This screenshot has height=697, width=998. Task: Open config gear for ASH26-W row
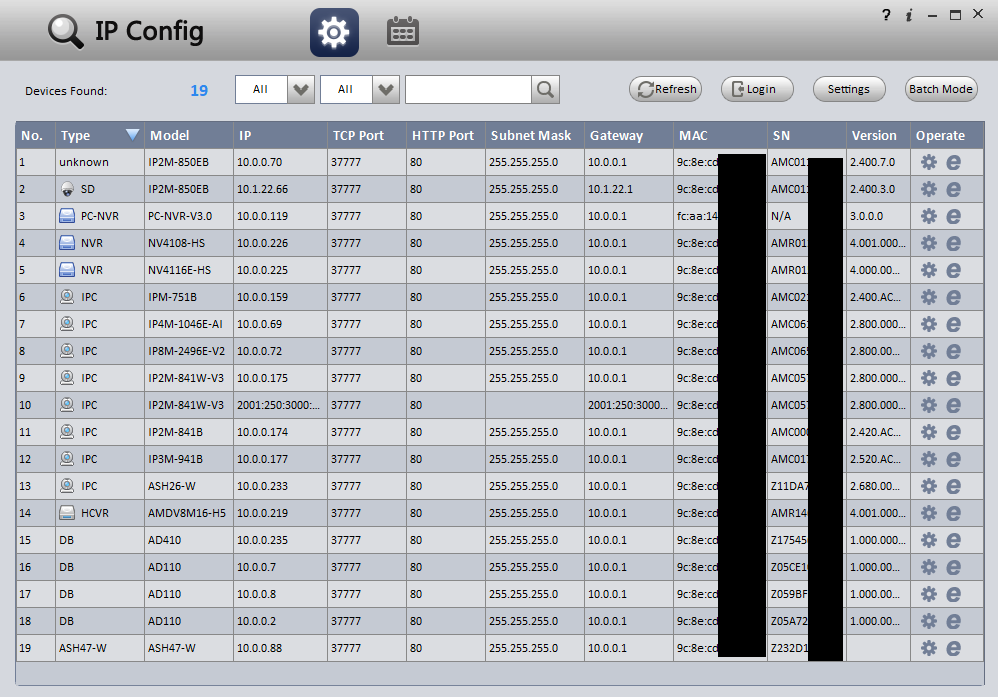(929, 486)
